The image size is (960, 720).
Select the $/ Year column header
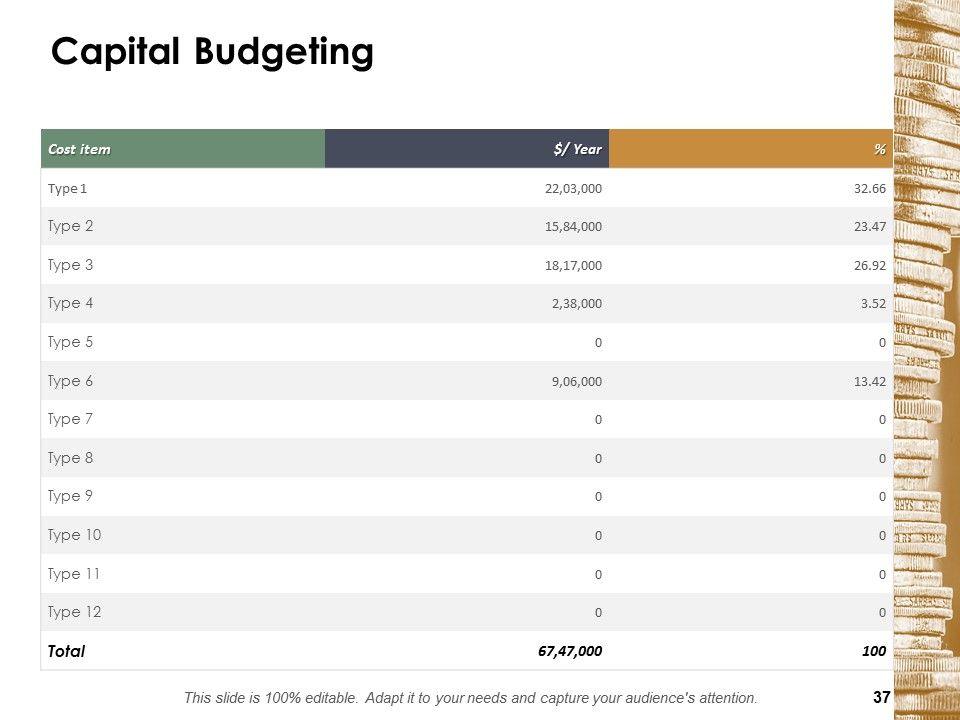coord(577,149)
